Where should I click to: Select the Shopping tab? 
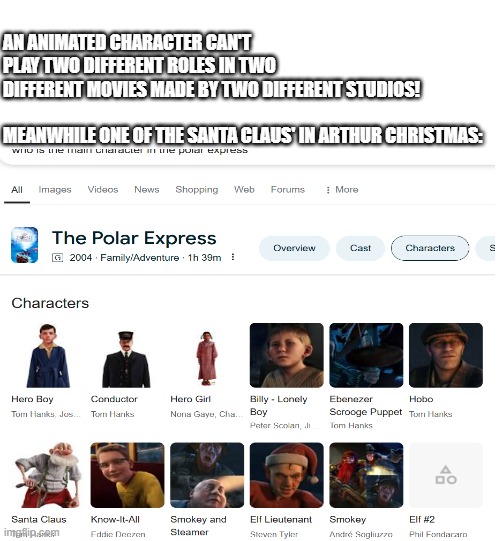pyautogui.click(x=197, y=189)
